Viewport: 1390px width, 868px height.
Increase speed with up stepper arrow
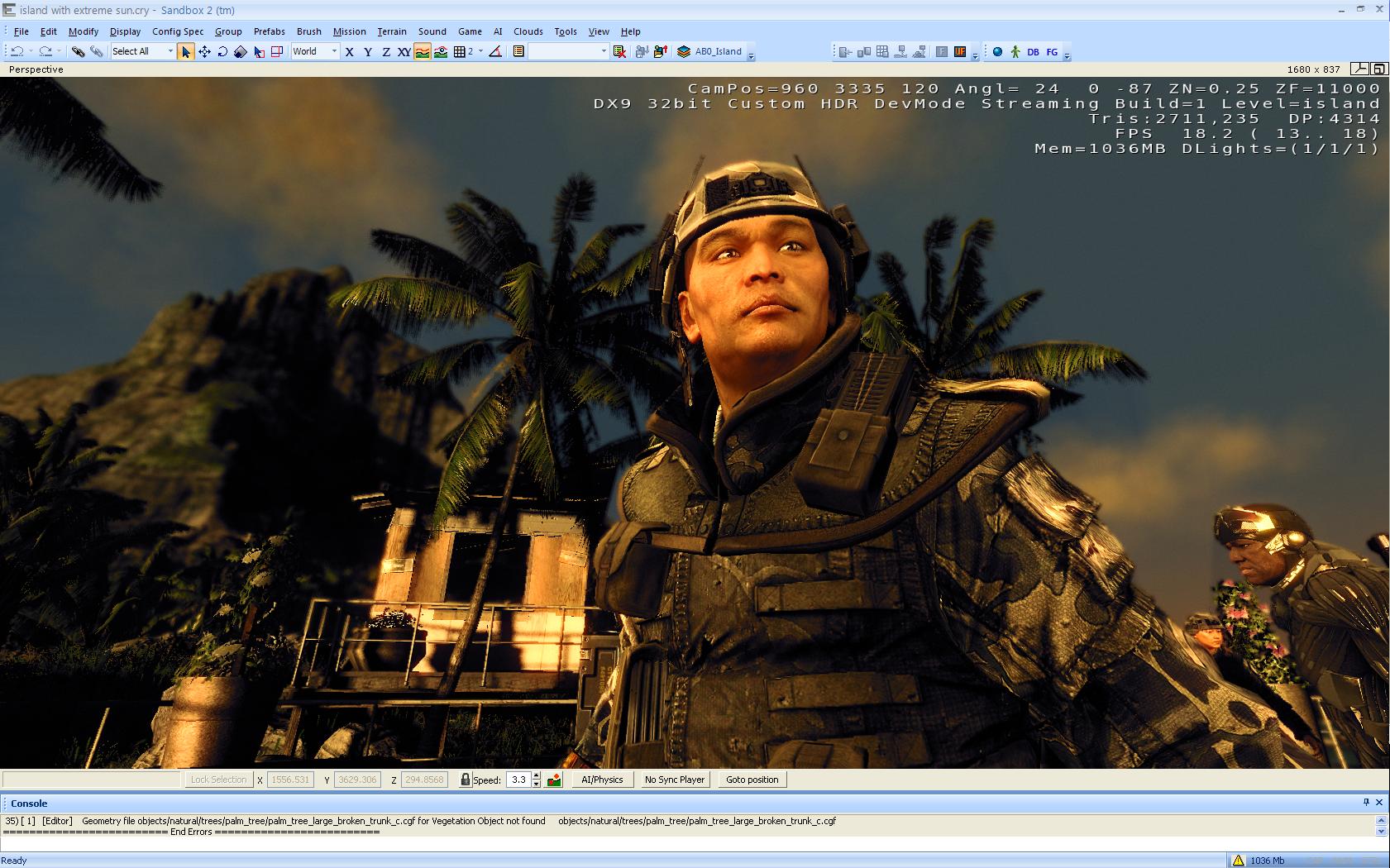(536, 775)
